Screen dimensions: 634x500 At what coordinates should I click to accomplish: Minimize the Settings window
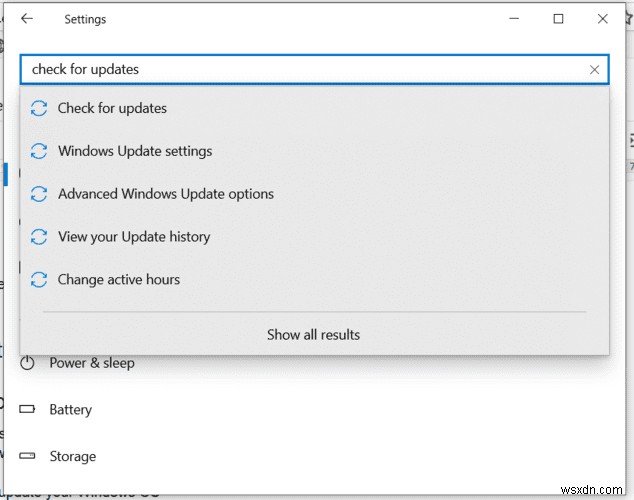coord(514,19)
